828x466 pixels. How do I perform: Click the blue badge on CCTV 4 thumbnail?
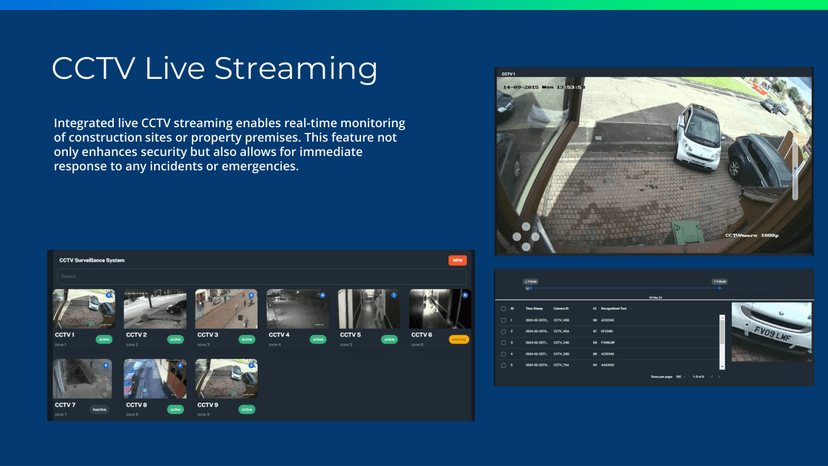(x=322, y=296)
